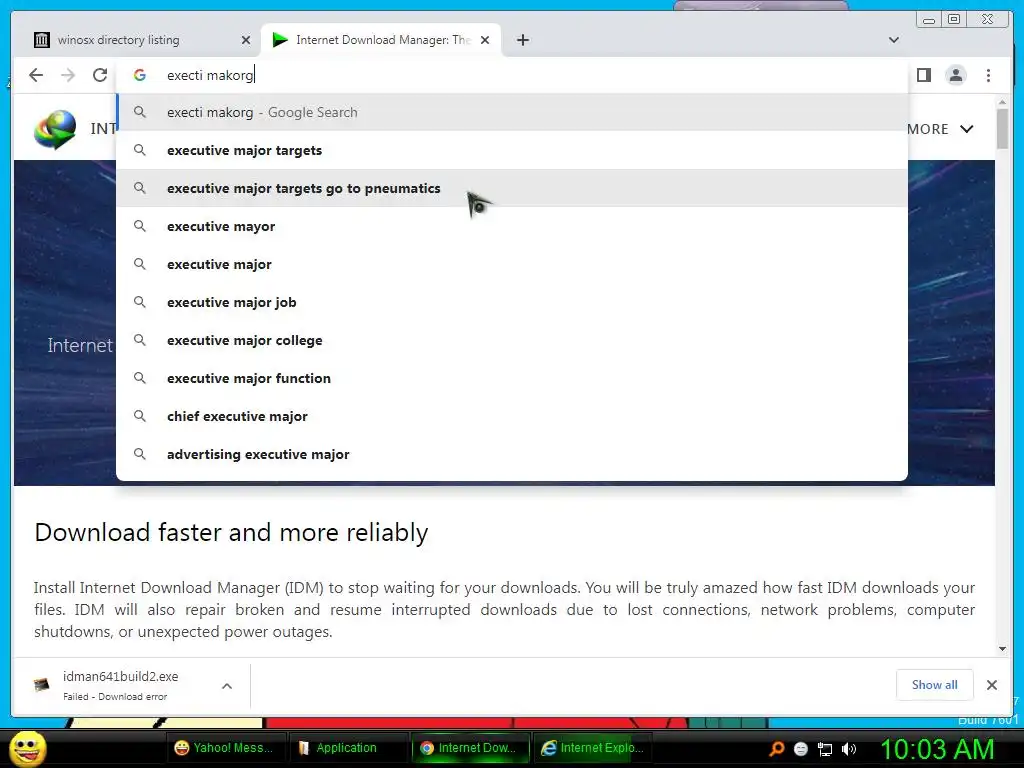Screen dimensions: 1024x768
Task: Select "execti makorg - Google Search" suggestion
Action: click(x=512, y=112)
